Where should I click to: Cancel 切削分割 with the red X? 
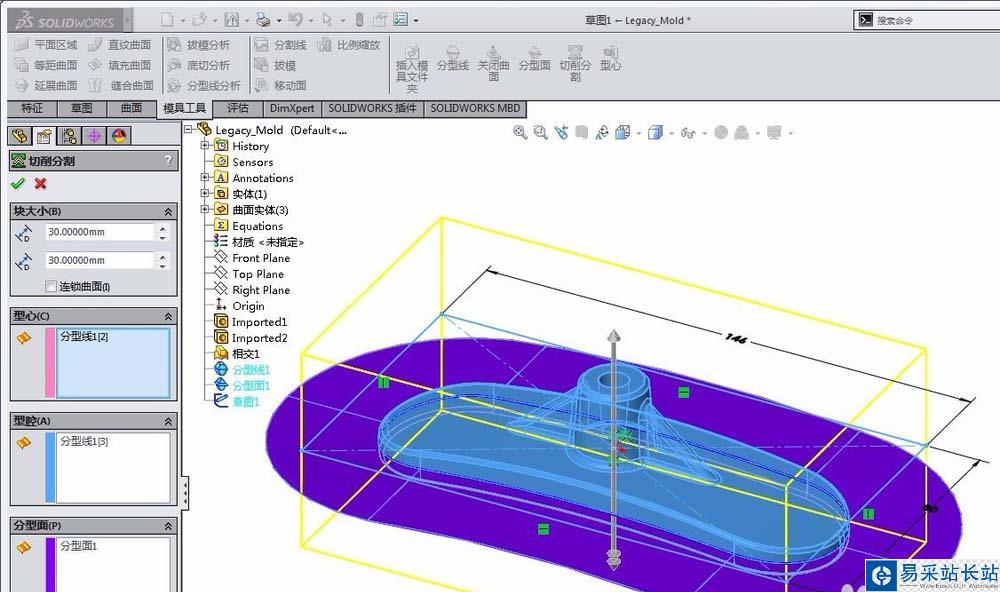(x=40, y=184)
